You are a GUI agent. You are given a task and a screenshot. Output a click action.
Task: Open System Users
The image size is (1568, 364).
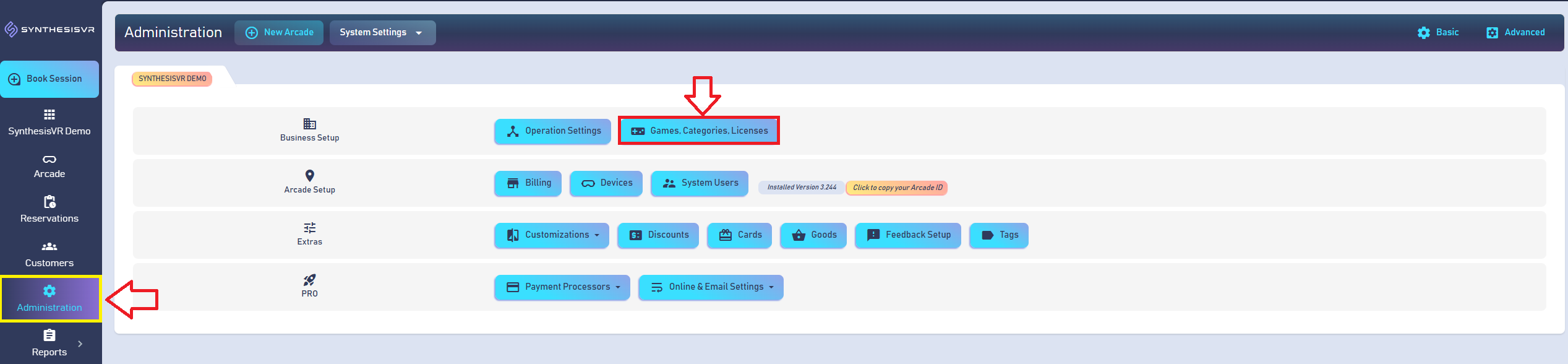(700, 183)
